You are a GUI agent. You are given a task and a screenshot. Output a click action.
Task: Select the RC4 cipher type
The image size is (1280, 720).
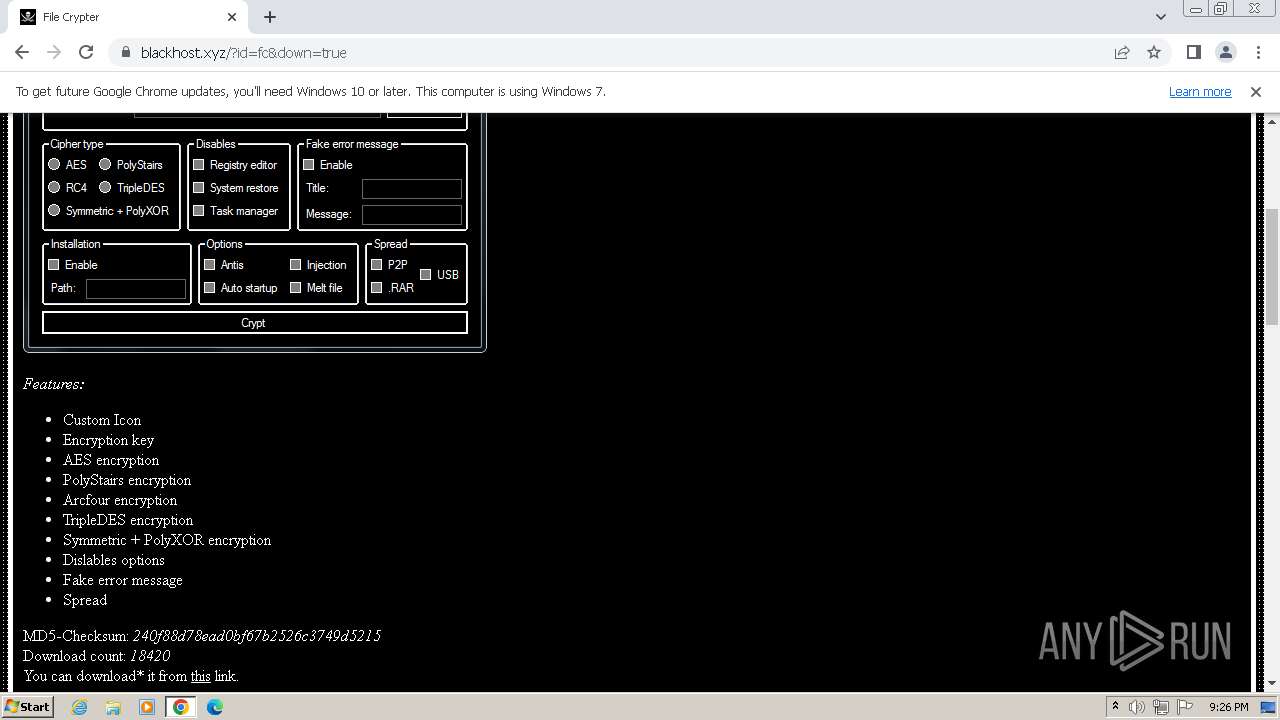pyautogui.click(x=54, y=187)
